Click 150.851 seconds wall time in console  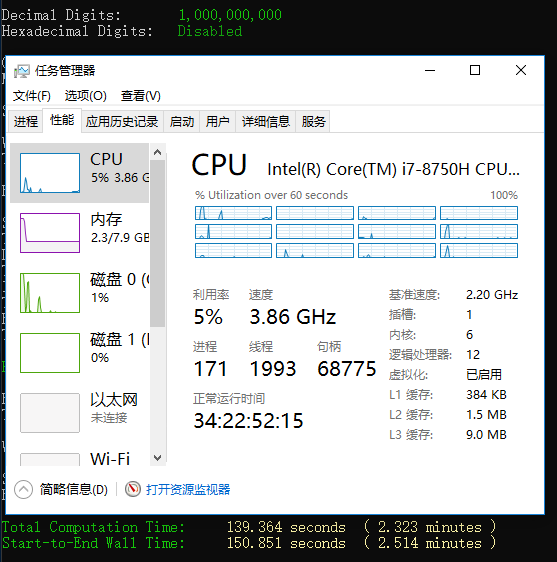(286, 543)
